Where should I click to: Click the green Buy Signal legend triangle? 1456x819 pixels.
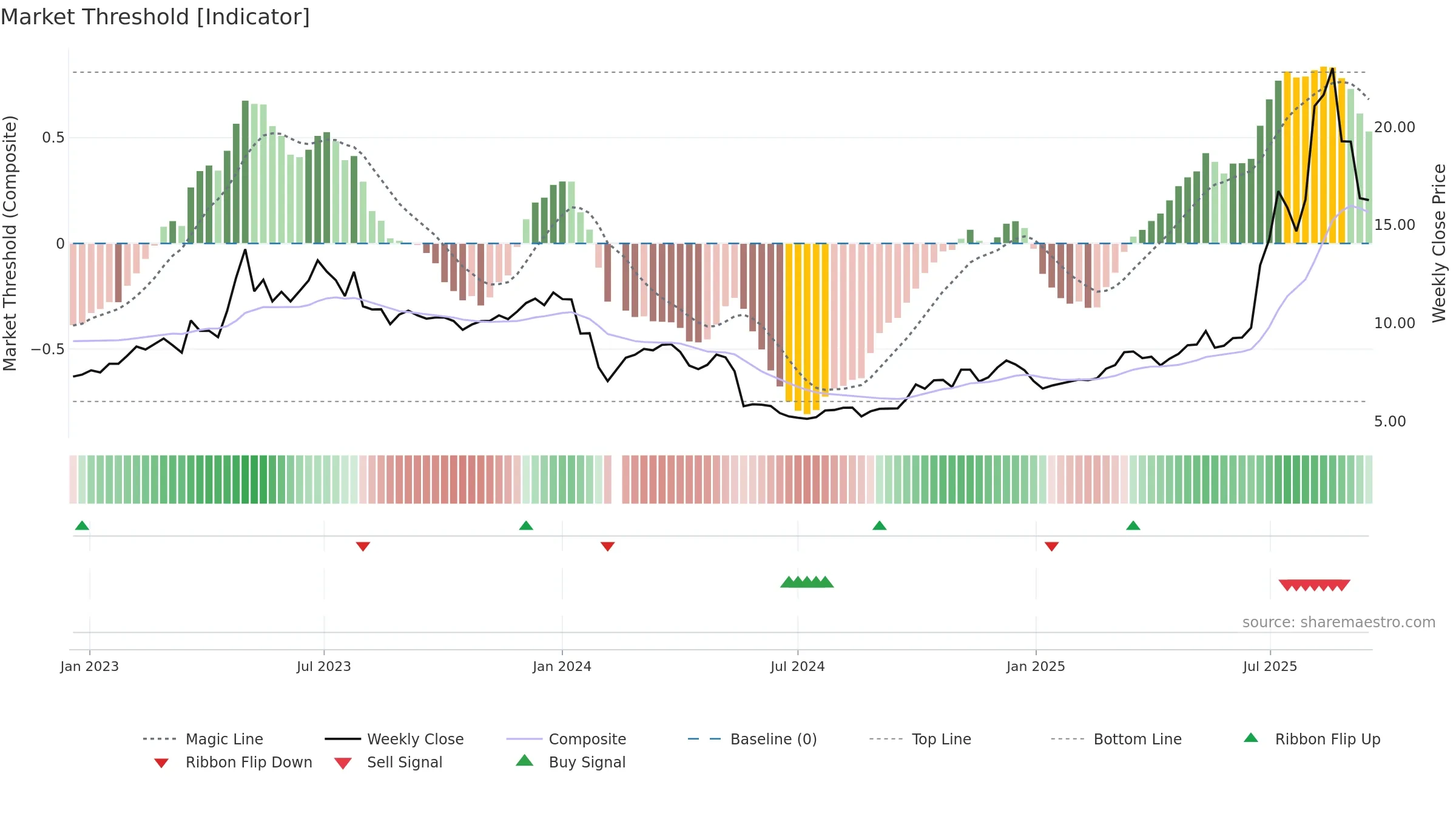(524, 760)
